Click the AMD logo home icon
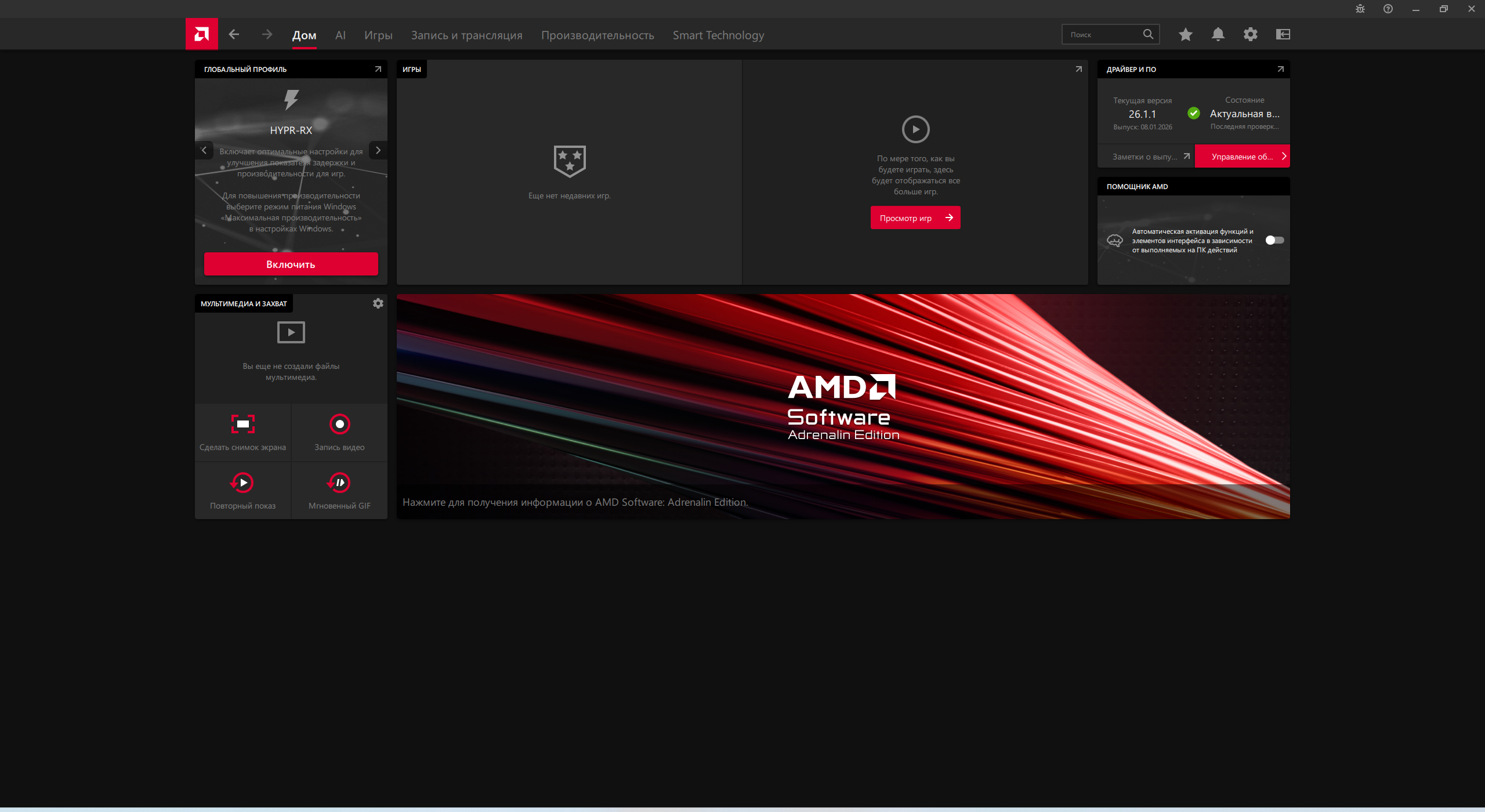The height and width of the screenshot is (812, 1485). pyautogui.click(x=201, y=34)
